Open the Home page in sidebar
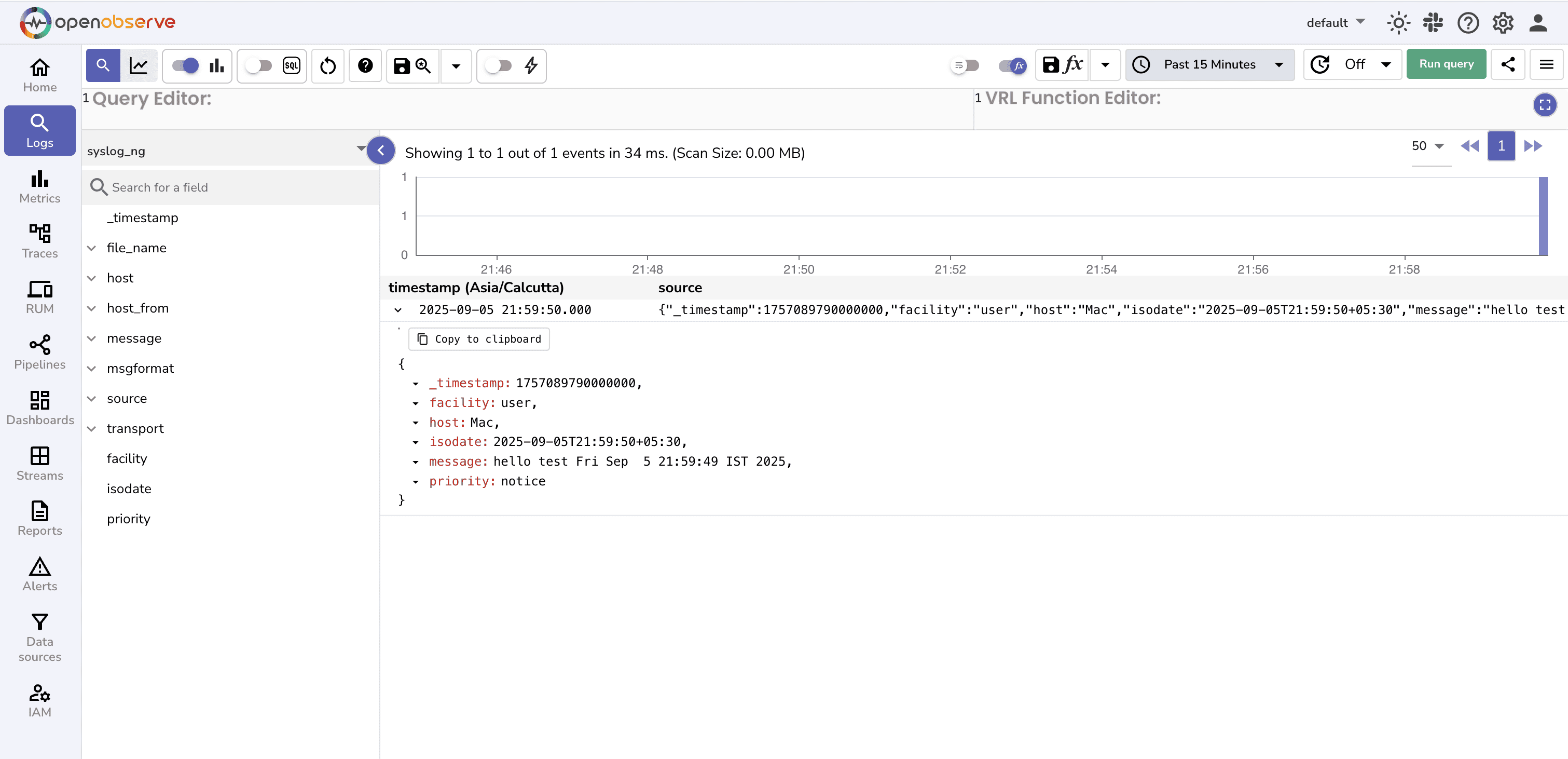This screenshot has width=1568, height=759. point(39,75)
